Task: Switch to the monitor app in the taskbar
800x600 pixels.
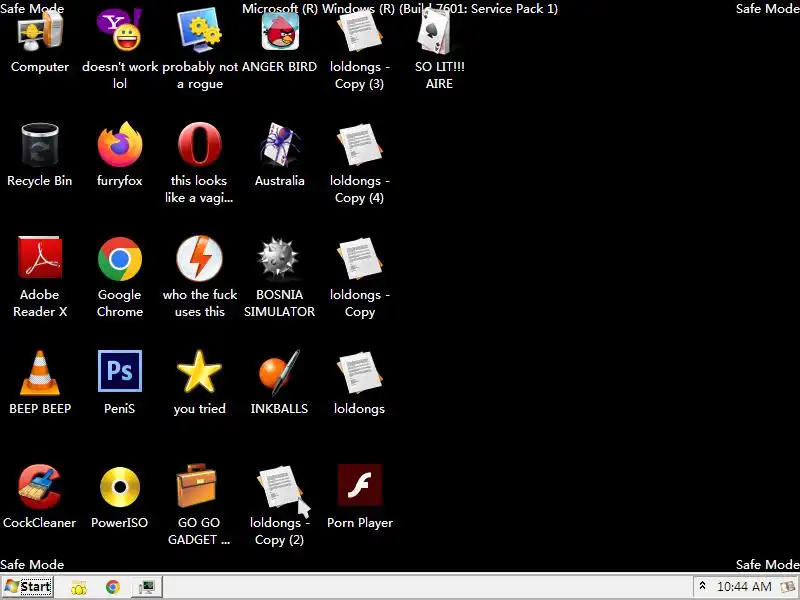Action: click(x=146, y=587)
